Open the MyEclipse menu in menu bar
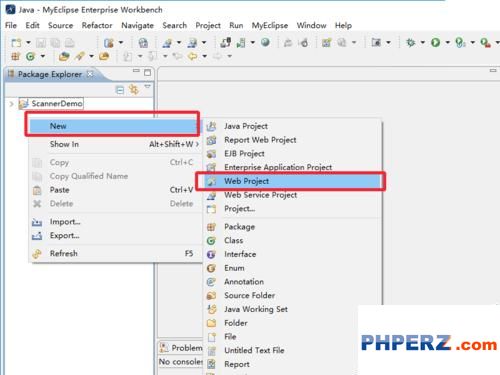This screenshot has width=500, height=375. tap(270, 26)
